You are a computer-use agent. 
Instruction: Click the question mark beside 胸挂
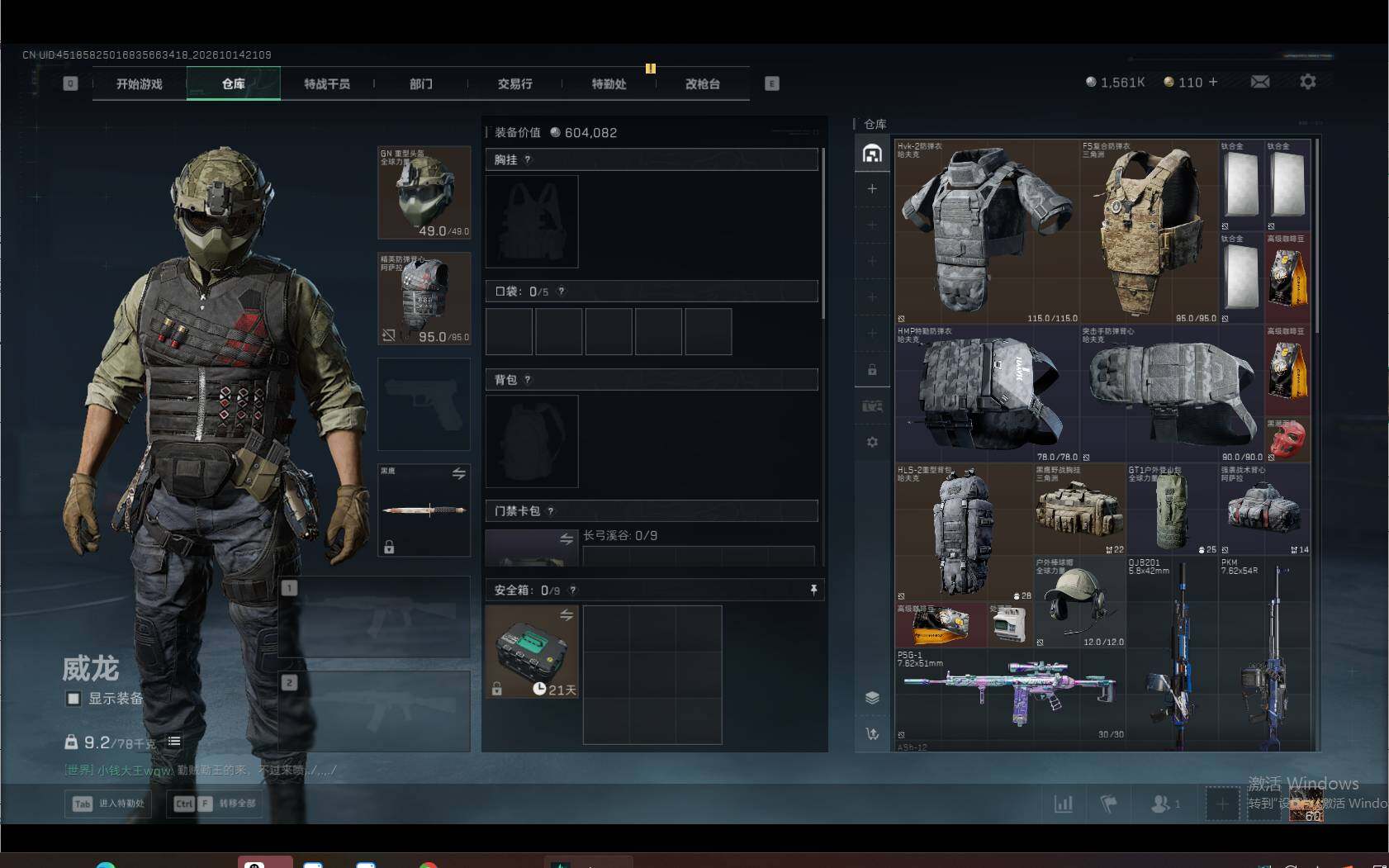click(x=528, y=159)
